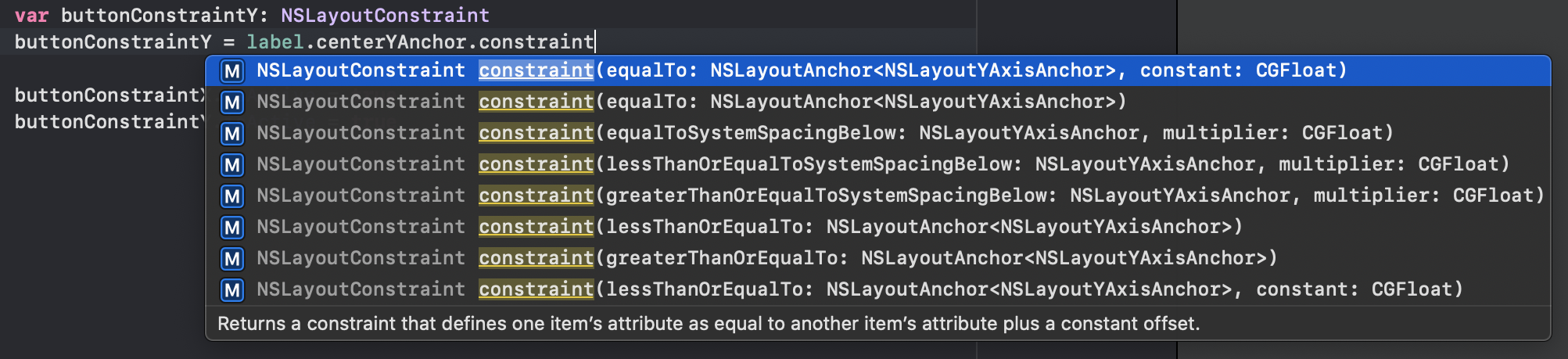Viewport: 1568px width, 359px height.
Task: Click the var keyword in first line
Action: (31, 15)
